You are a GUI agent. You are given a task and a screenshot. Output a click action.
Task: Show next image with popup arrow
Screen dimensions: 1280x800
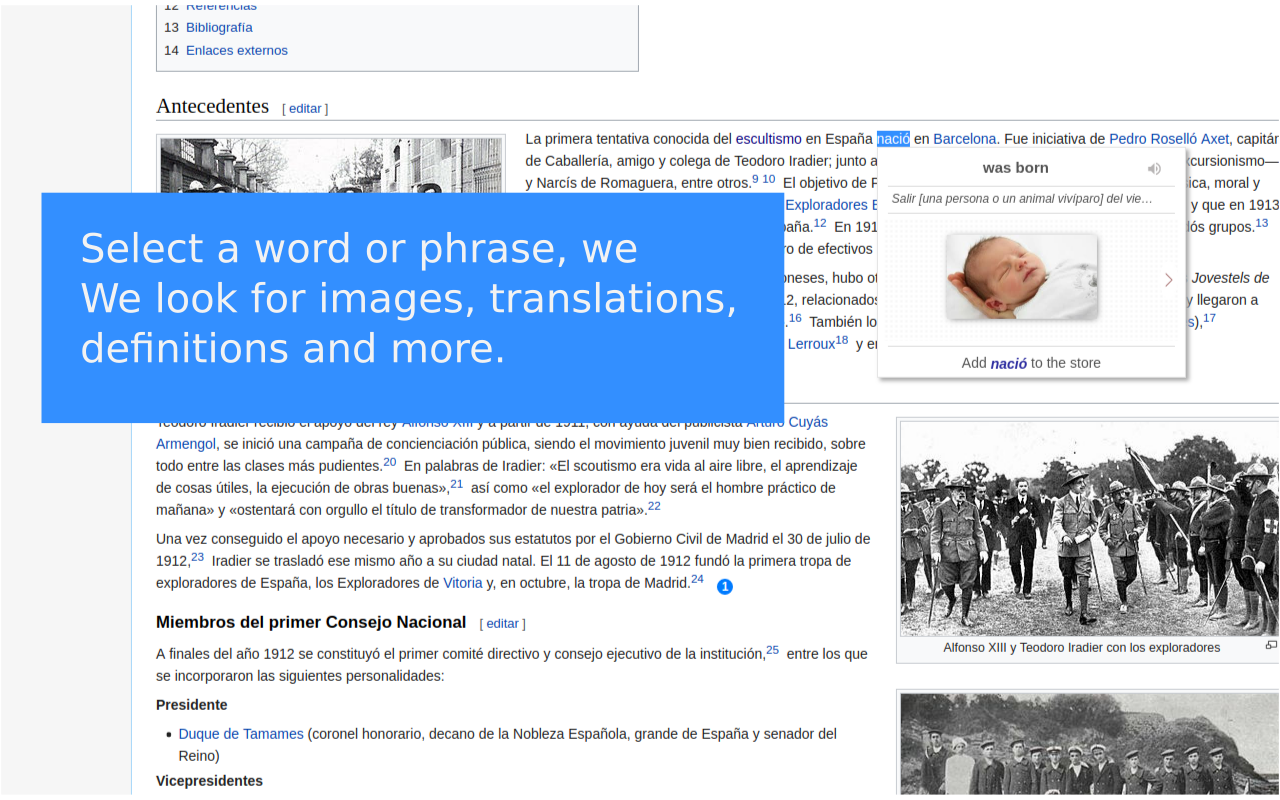1168,280
